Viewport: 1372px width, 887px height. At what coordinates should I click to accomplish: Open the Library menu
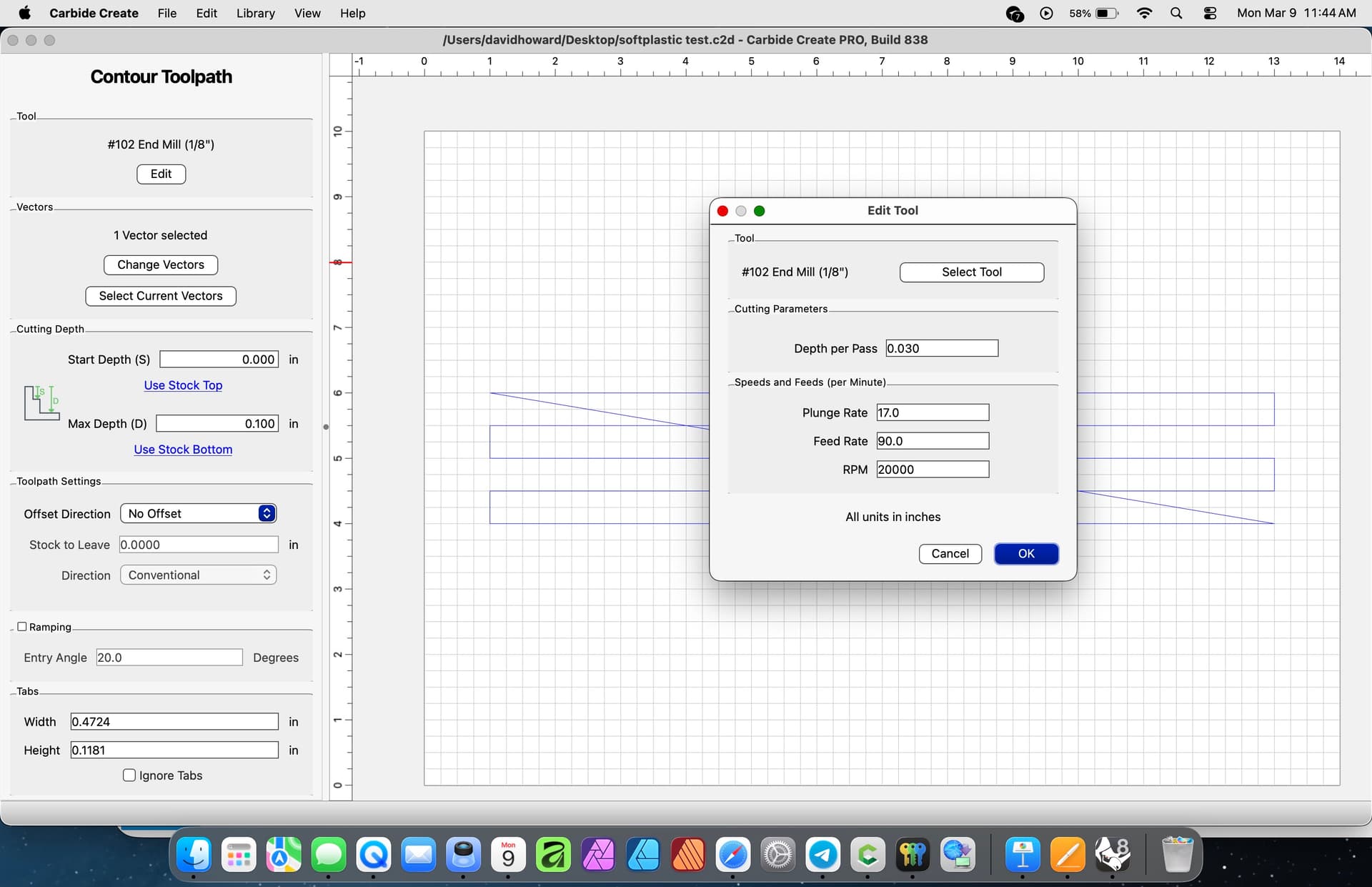[x=255, y=13]
